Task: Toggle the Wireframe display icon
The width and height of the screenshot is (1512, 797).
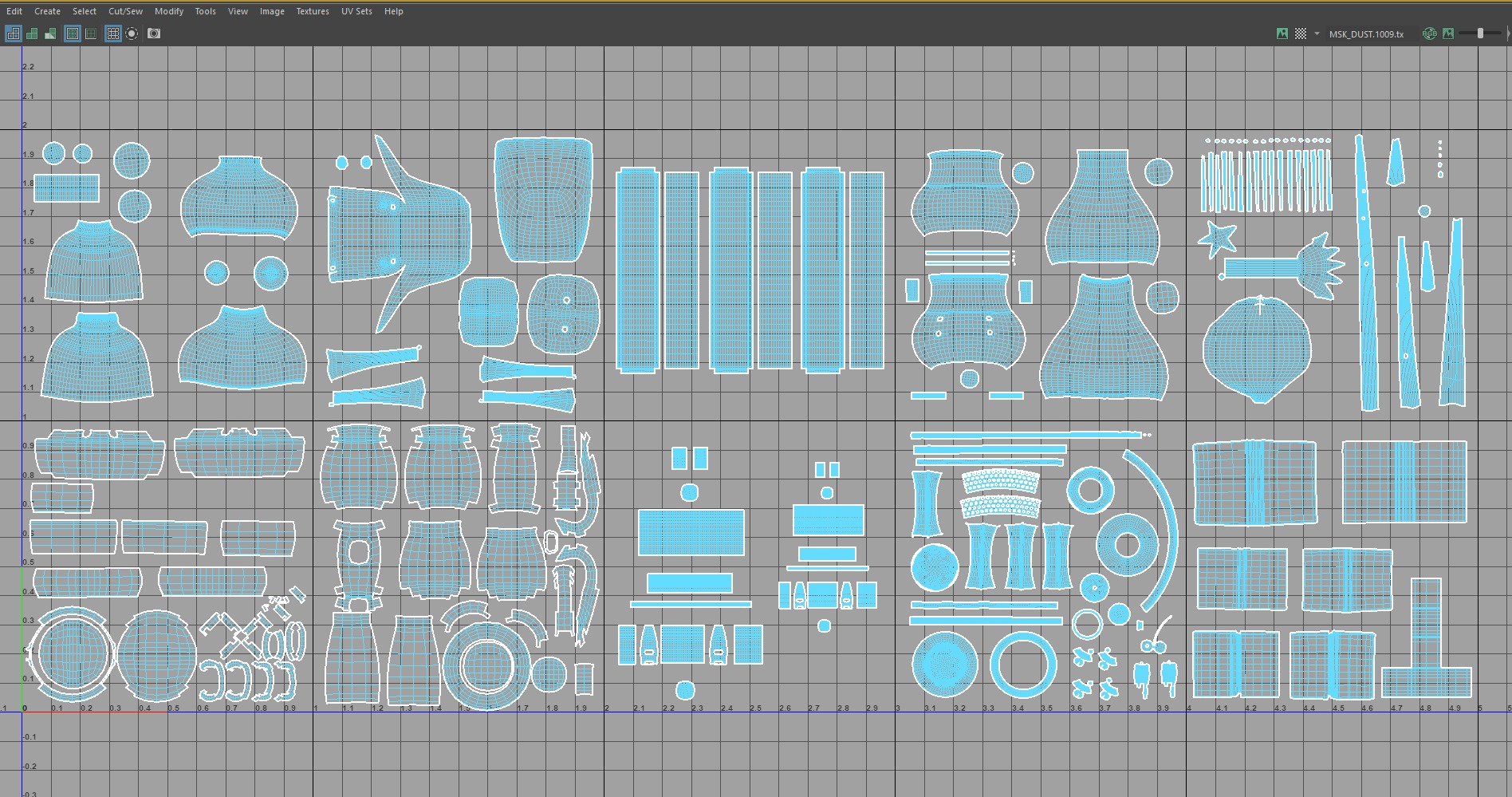Action: click(x=14, y=34)
